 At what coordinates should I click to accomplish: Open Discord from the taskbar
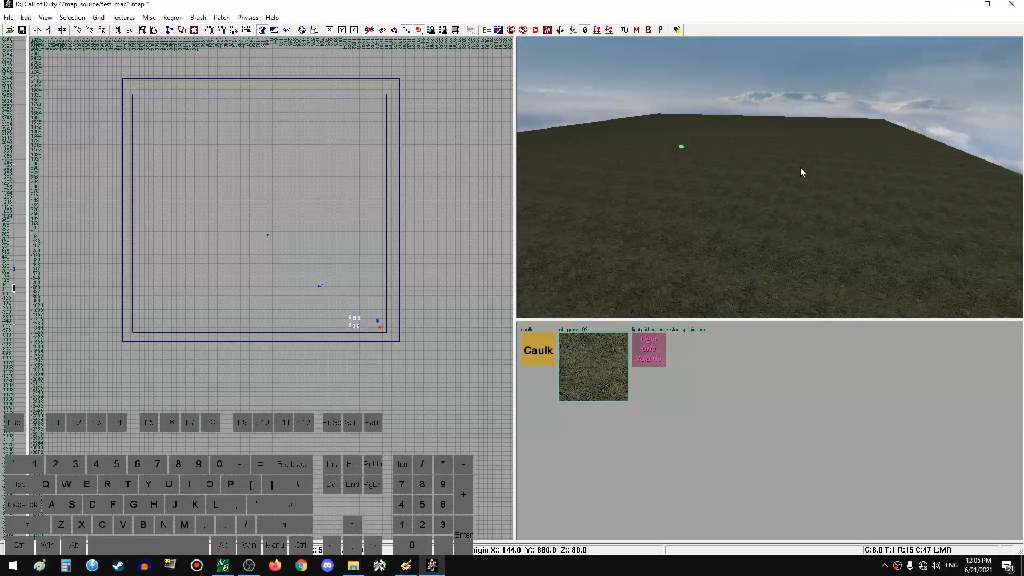(x=327, y=566)
